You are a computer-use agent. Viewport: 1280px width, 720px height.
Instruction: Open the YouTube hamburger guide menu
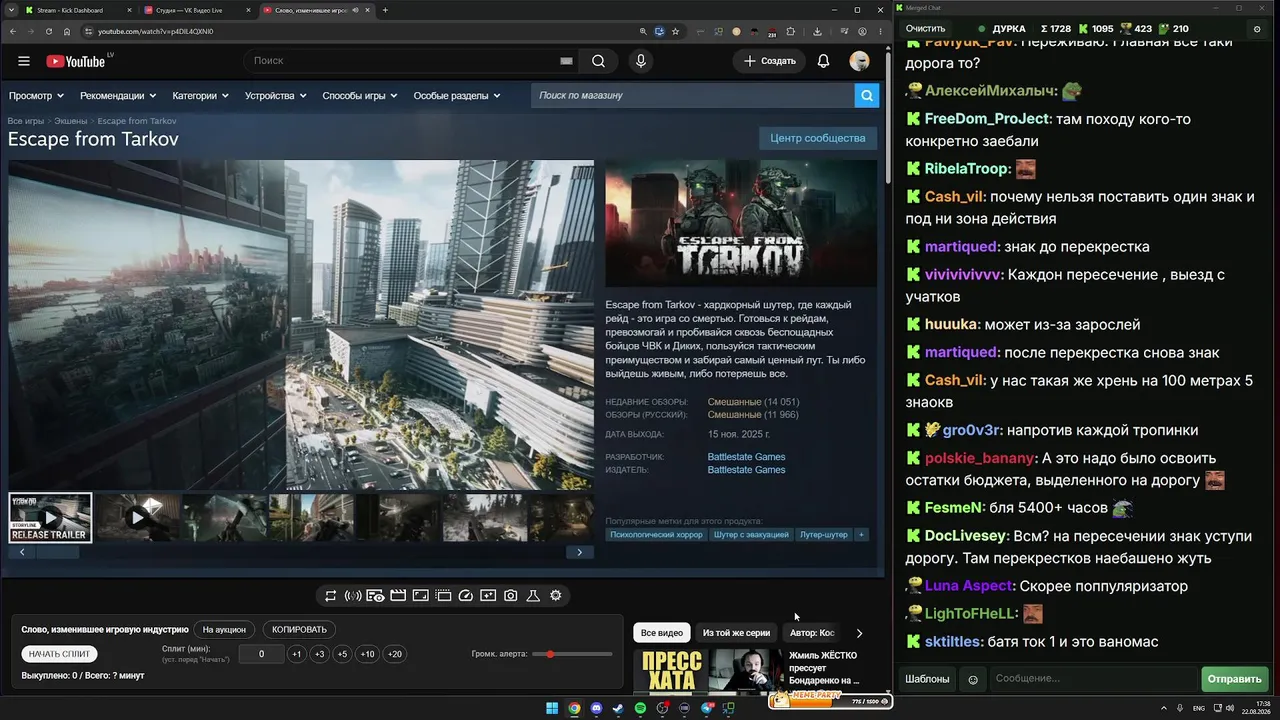point(24,61)
